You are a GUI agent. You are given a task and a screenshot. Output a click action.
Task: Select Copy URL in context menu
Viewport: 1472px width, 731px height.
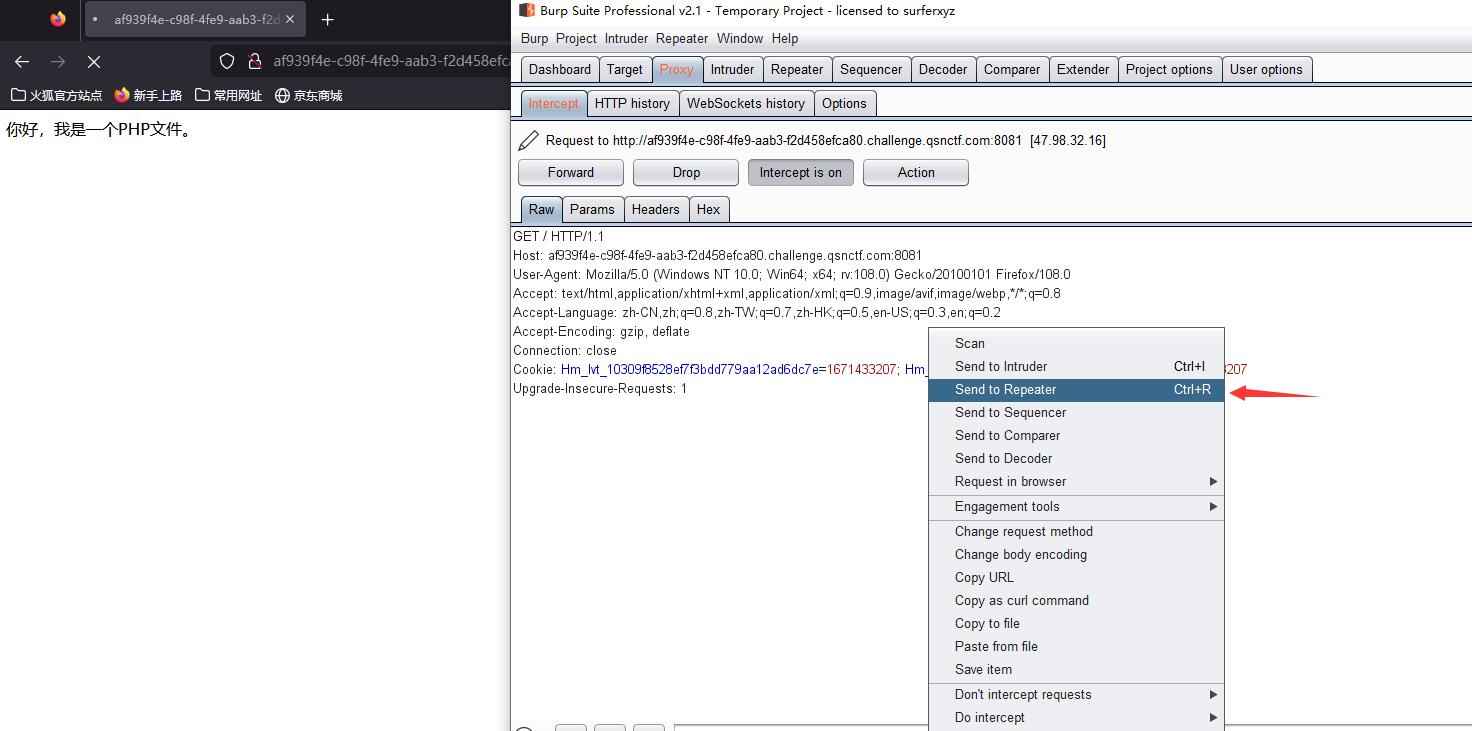(1076, 577)
